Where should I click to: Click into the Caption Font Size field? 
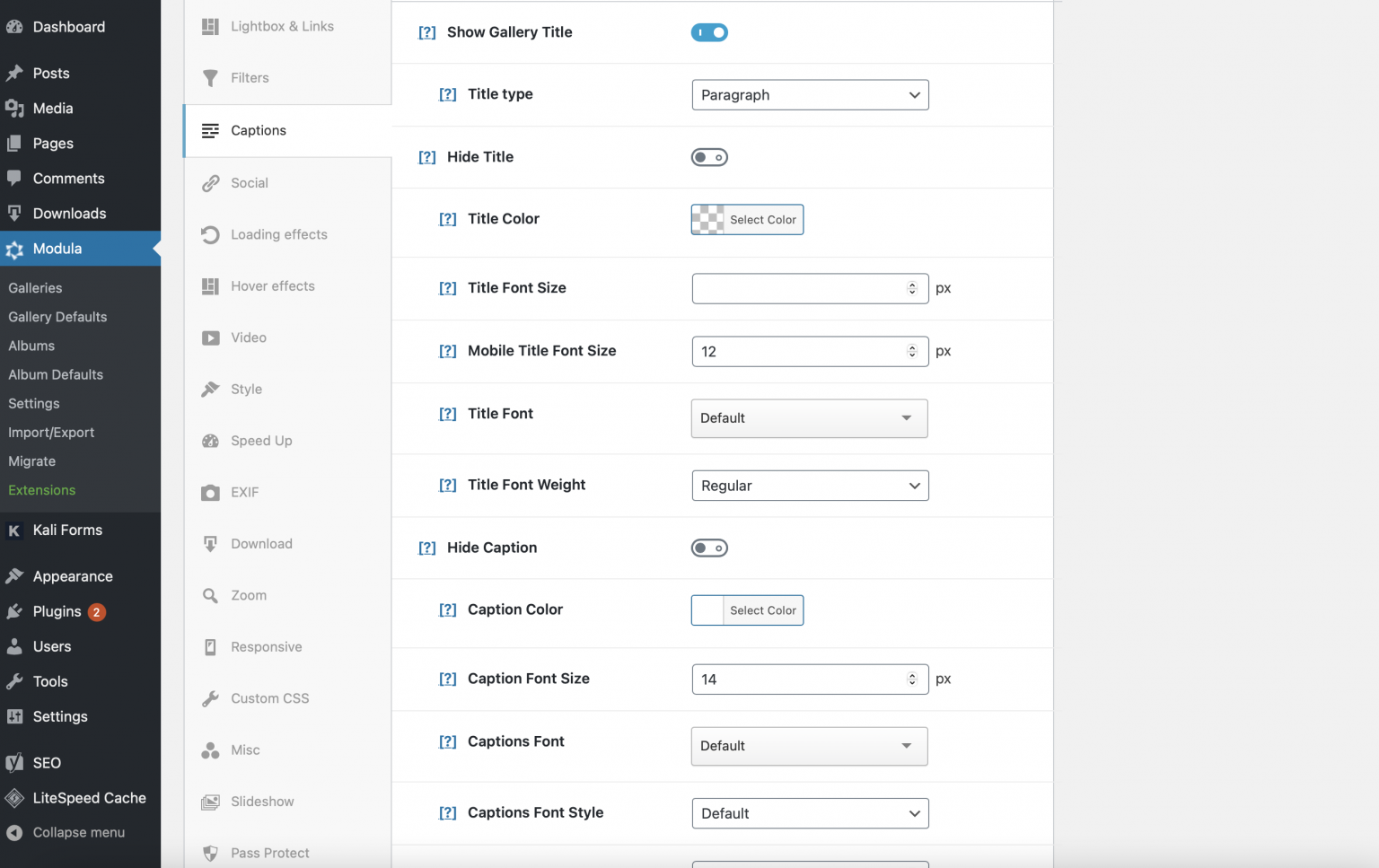coord(799,679)
